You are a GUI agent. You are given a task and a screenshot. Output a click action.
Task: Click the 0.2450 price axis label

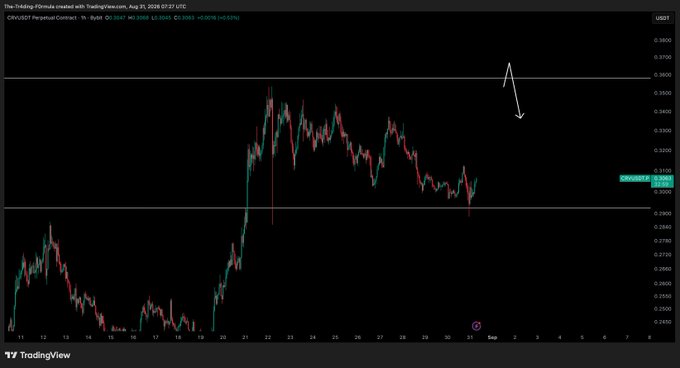662,322
